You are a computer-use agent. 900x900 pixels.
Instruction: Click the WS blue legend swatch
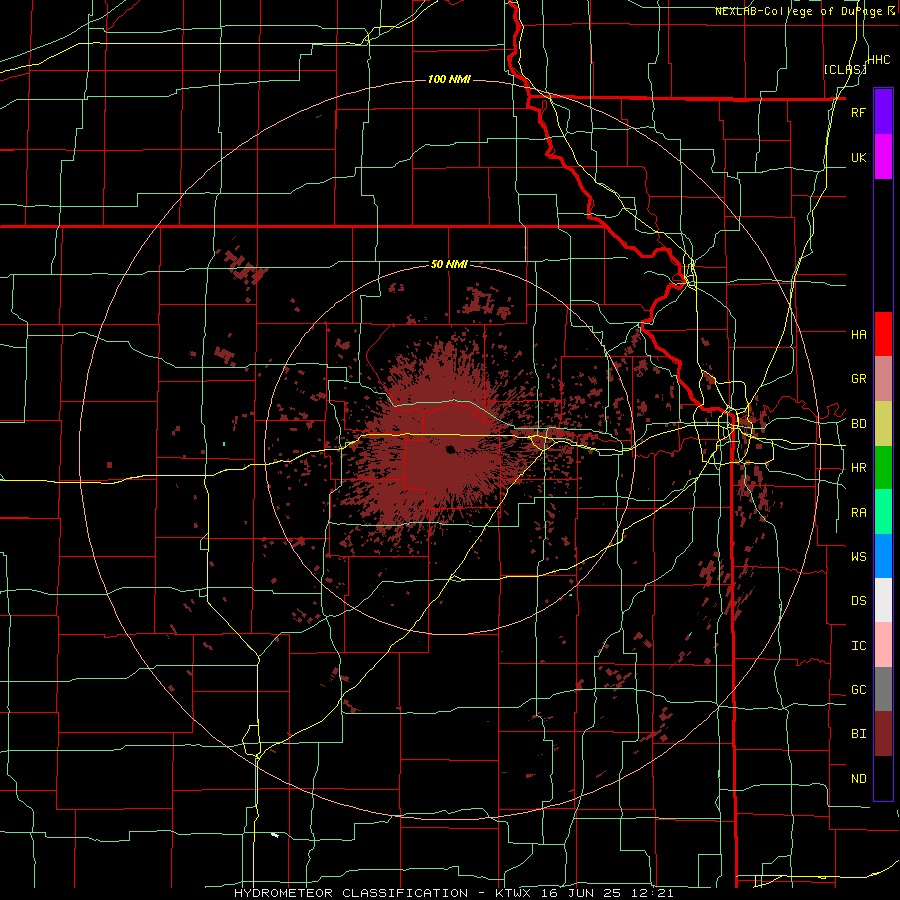tap(883, 556)
